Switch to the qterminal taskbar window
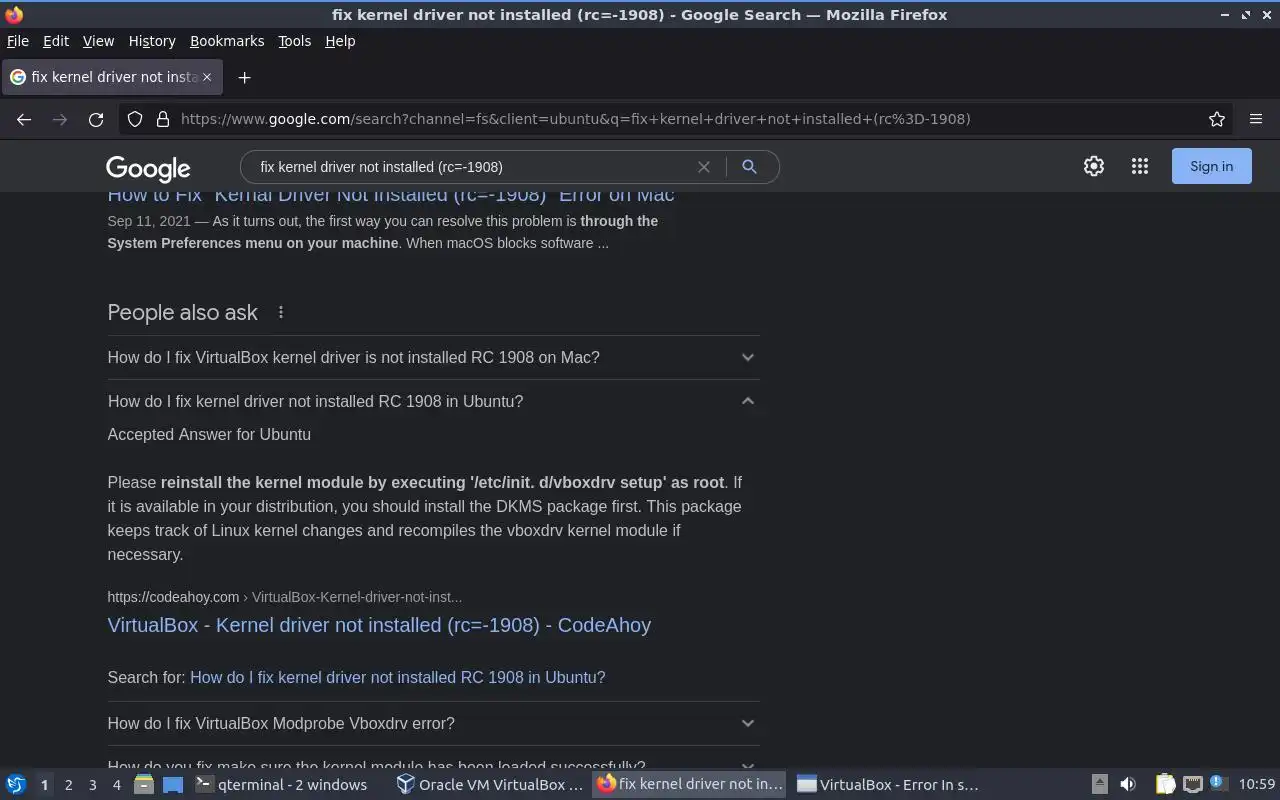 (x=288, y=785)
